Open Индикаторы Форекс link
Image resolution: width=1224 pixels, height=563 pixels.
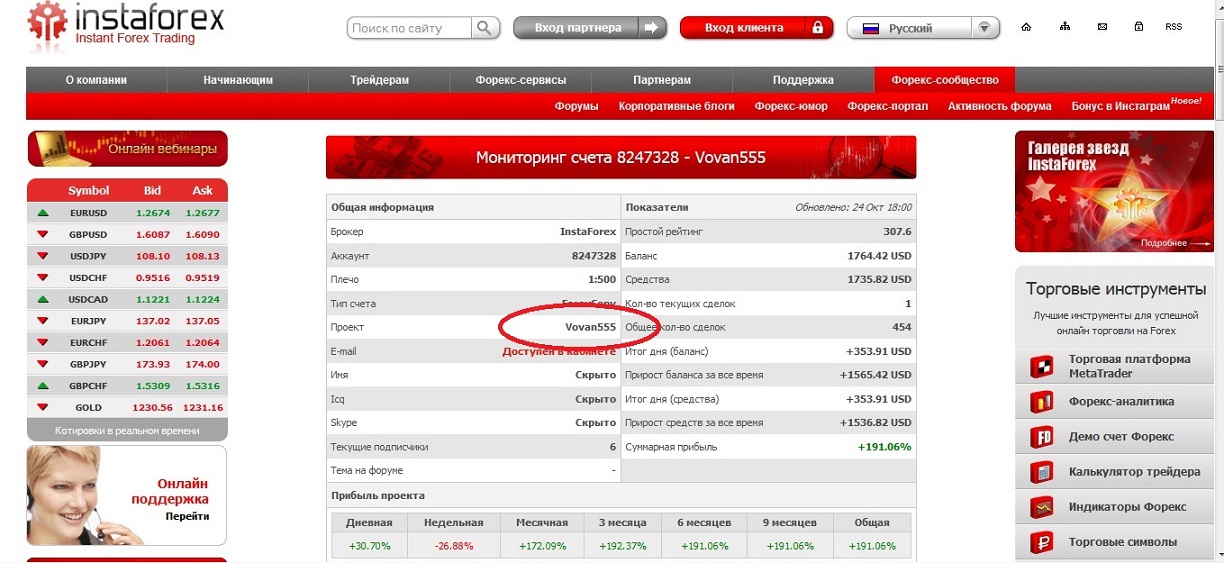tap(1127, 507)
